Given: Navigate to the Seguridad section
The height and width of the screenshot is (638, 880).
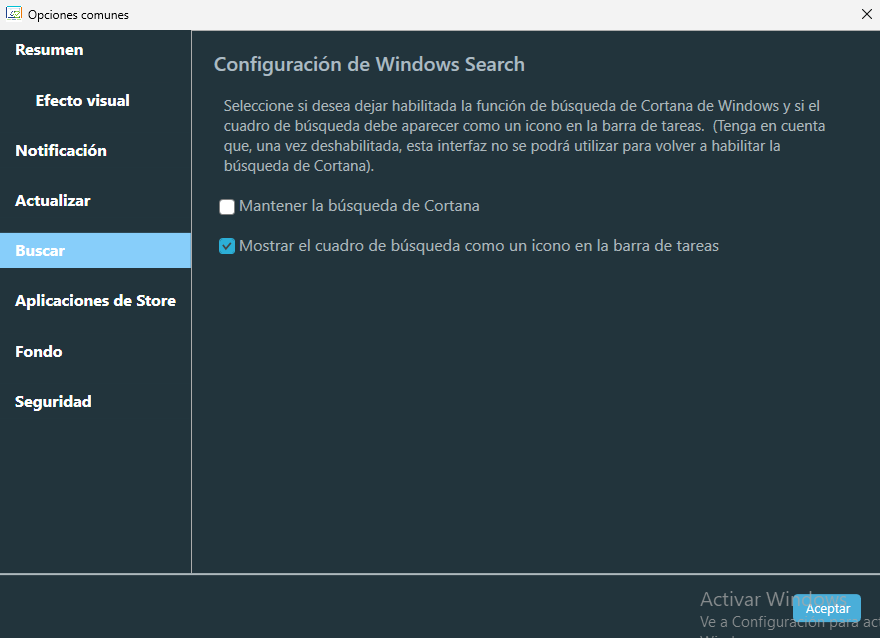Looking at the screenshot, I should point(53,401).
